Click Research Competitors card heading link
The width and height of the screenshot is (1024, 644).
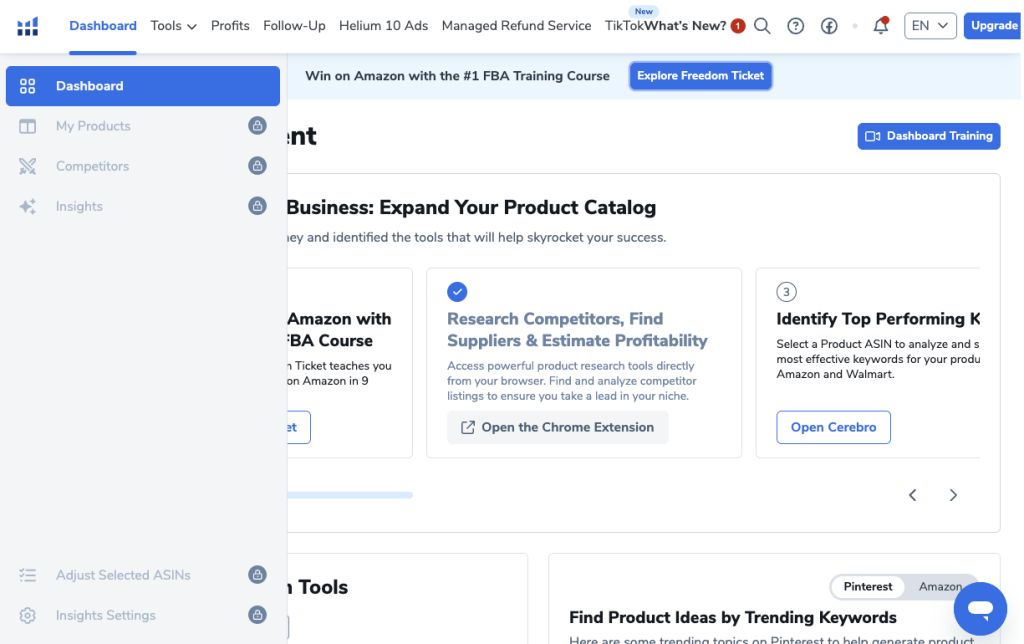(x=577, y=330)
